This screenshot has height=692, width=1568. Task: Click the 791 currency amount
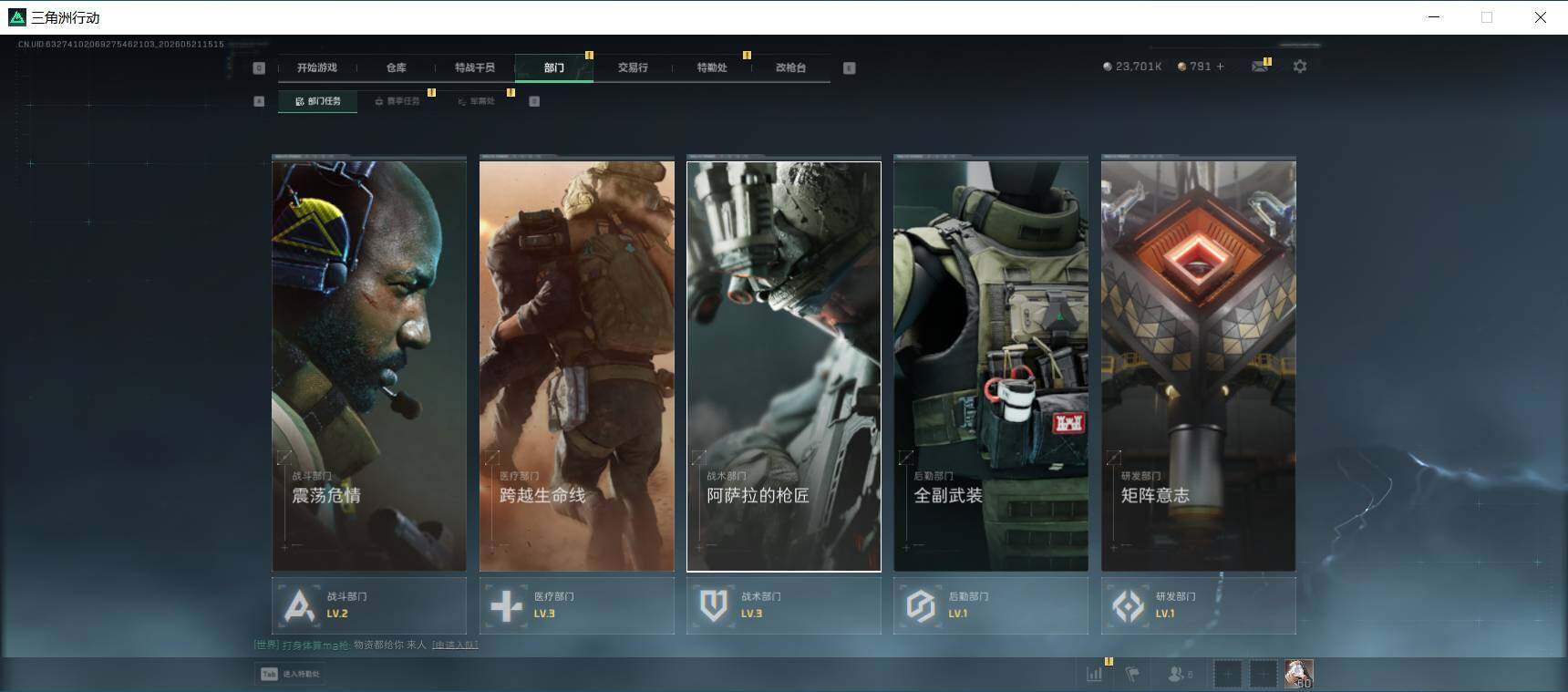tap(1201, 67)
